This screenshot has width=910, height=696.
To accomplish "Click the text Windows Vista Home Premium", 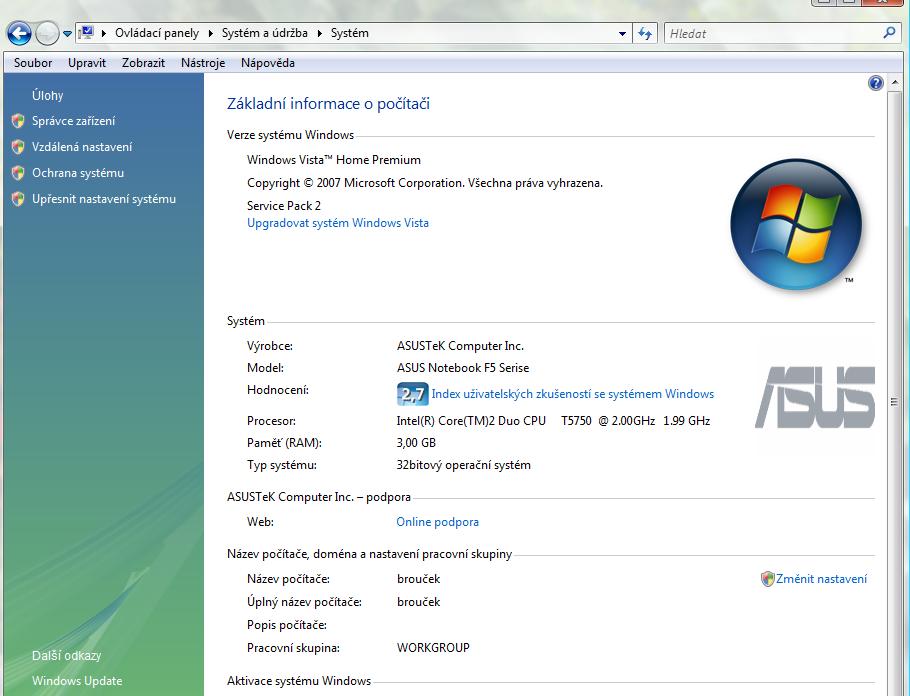I will (334, 160).
